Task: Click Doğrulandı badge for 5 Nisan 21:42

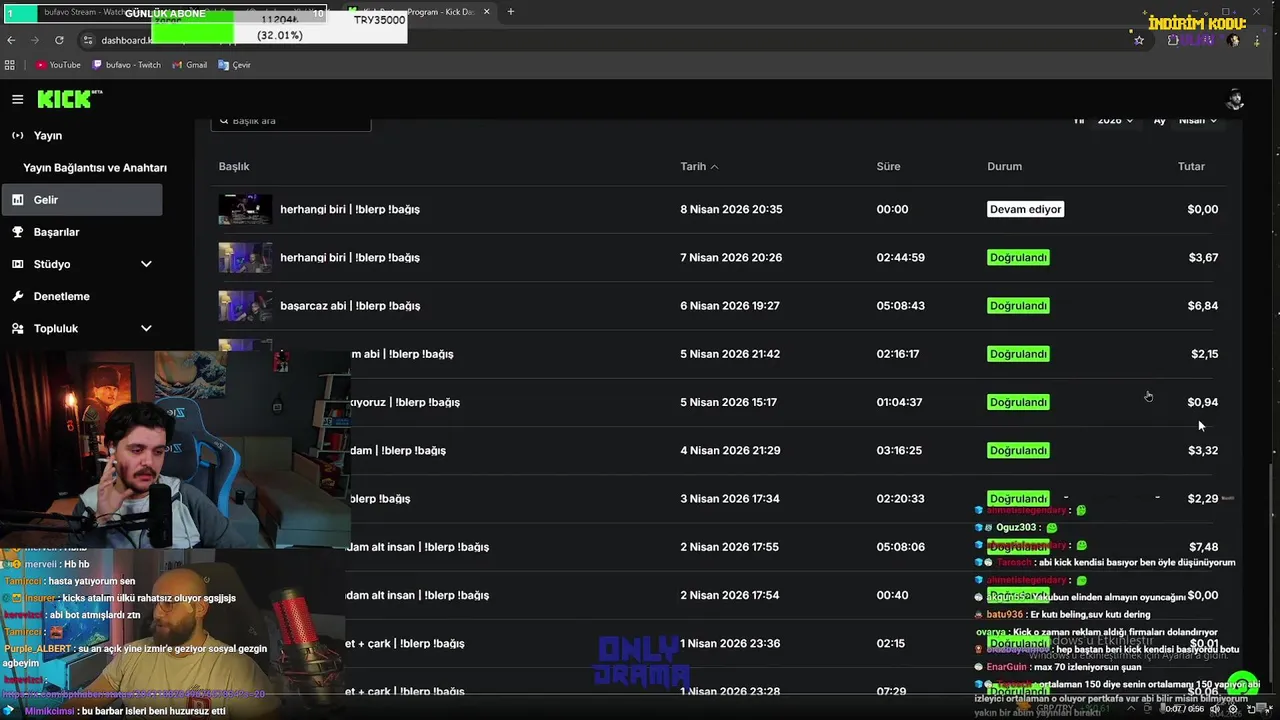Action: [1018, 354]
